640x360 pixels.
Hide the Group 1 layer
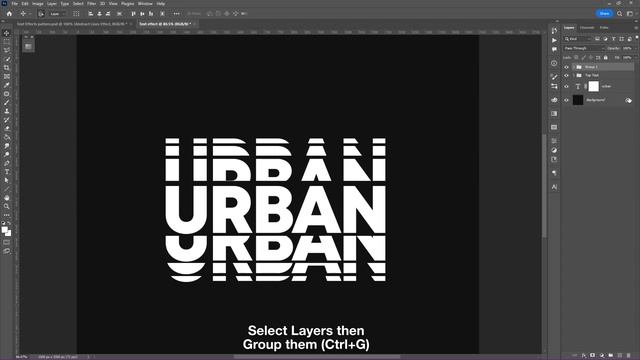(566, 67)
